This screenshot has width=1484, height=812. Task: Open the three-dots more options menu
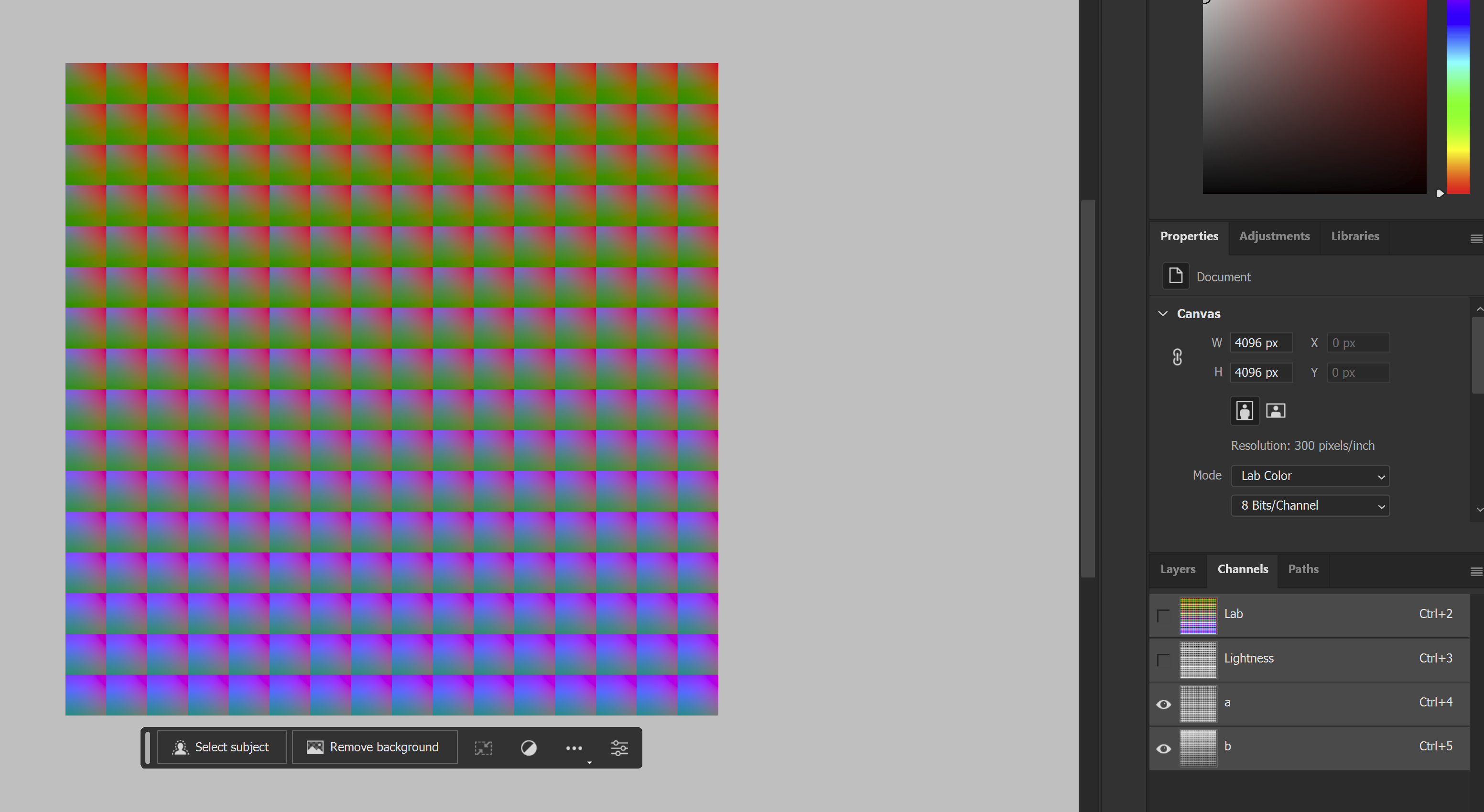pyautogui.click(x=574, y=748)
